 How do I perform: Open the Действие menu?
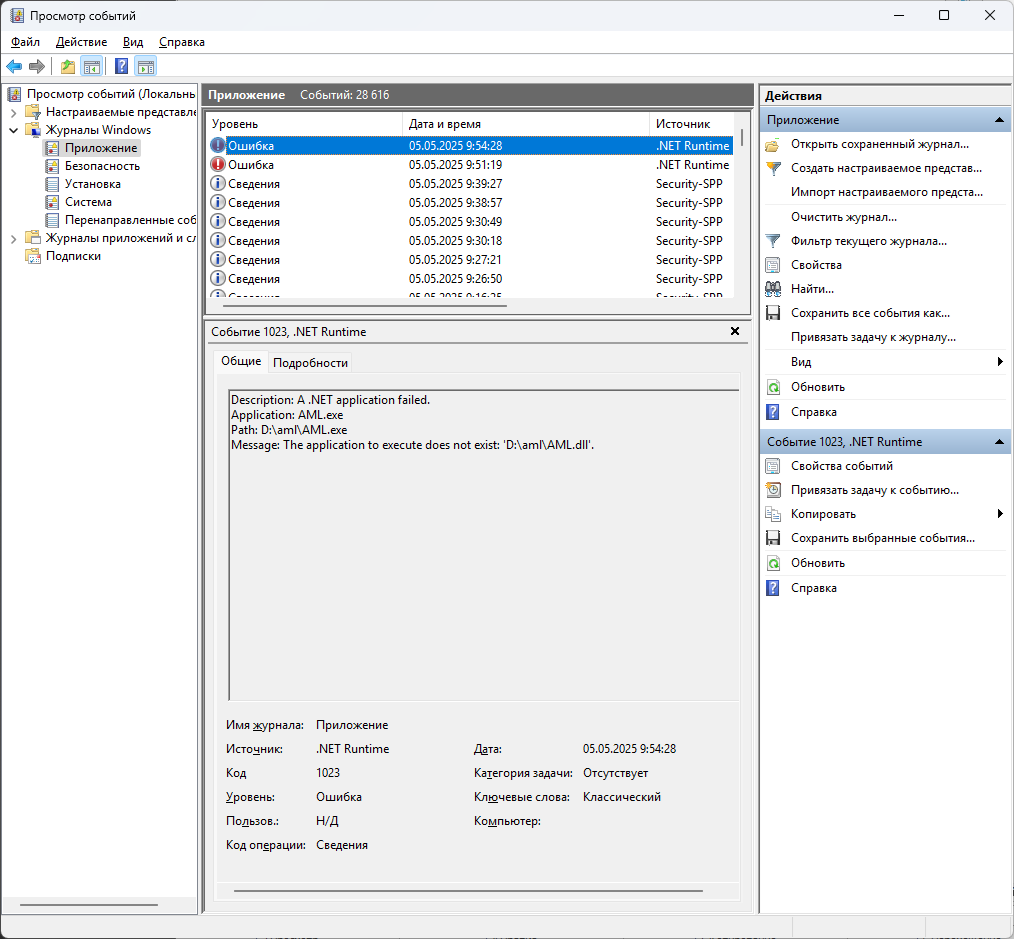tap(81, 42)
